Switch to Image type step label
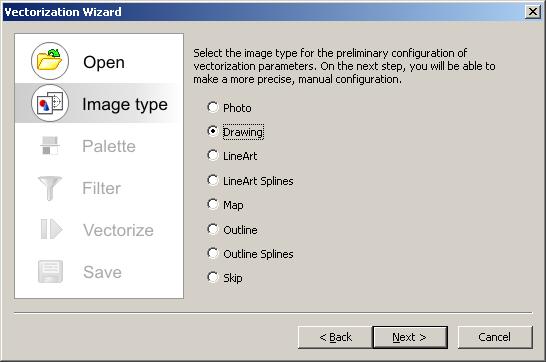546x362 pixels. tap(125, 104)
